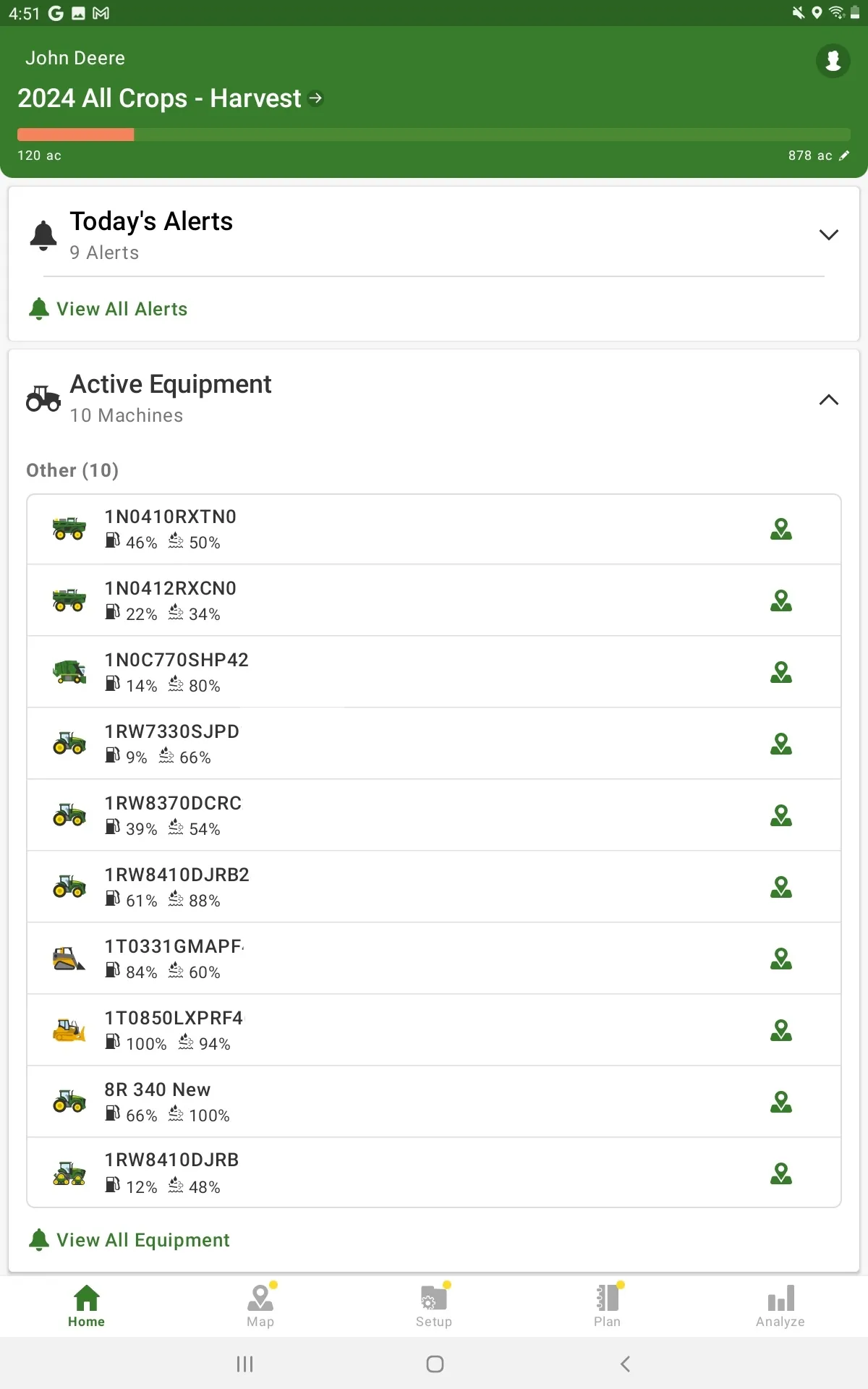Locate last-row 1RW8410DJRB on the map
The width and height of the screenshot is (868, 1389).
pyautogui.click(x=781, y=1173)
